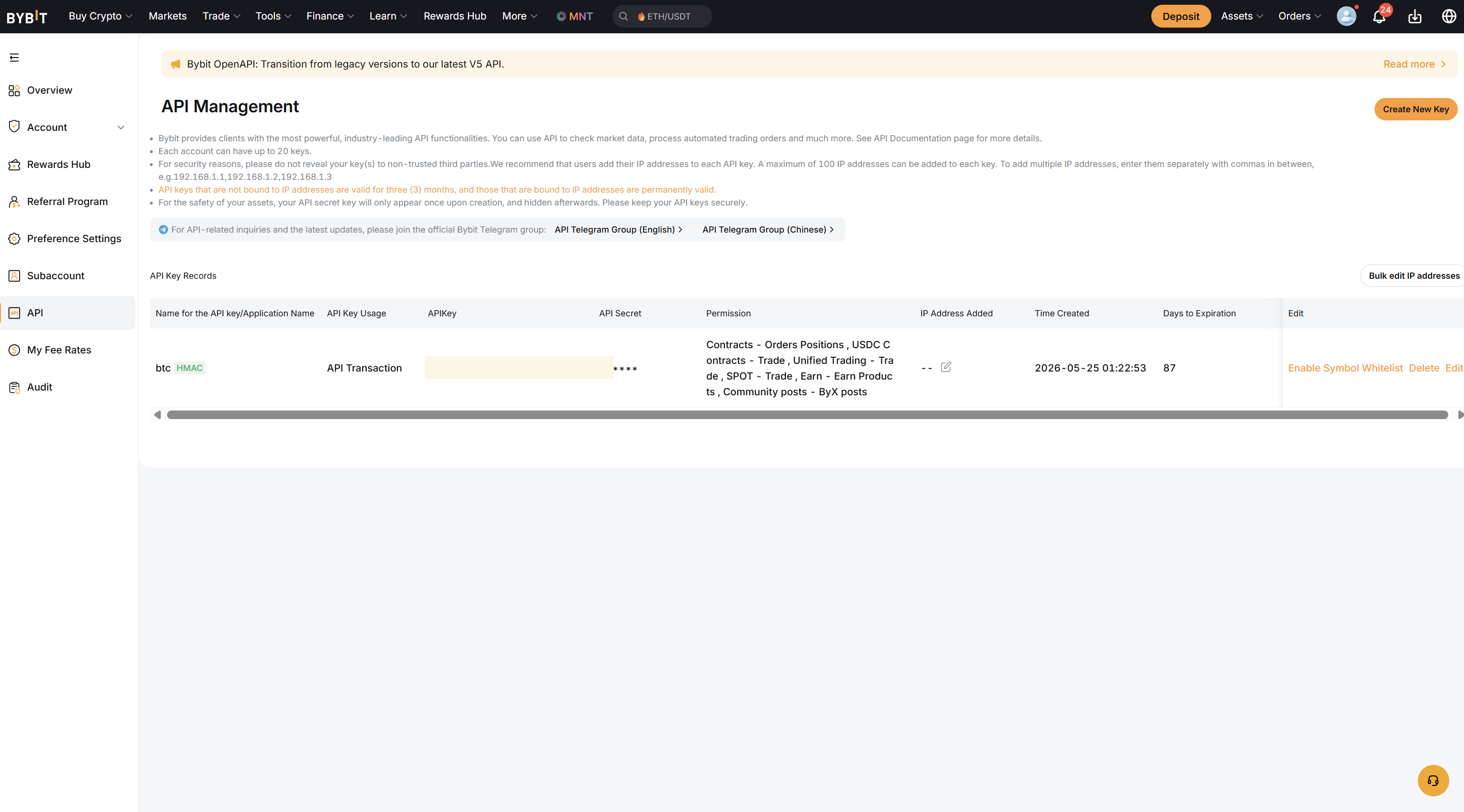
Task: Expand the More dropdown menu
Action: [x=519, y=16]
